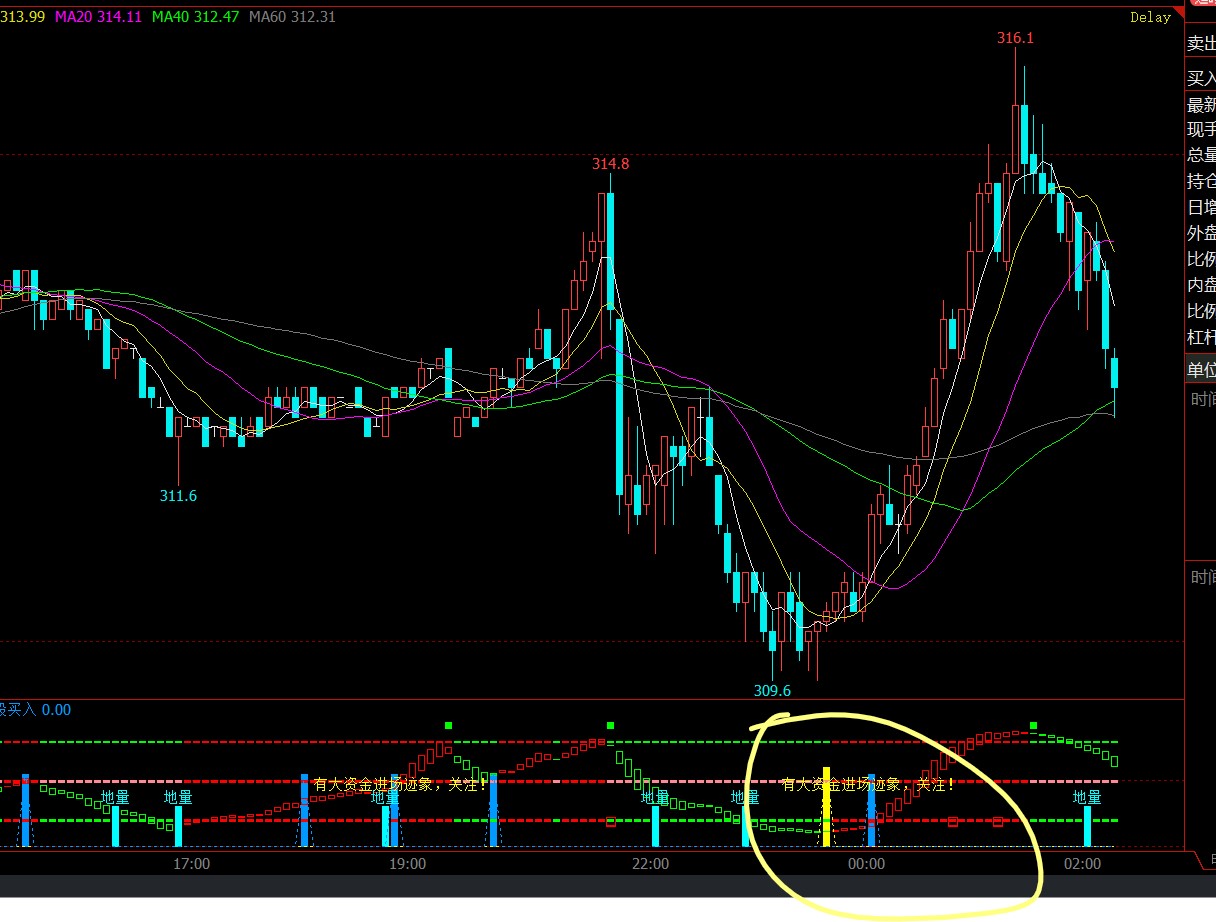Screen dimensions: 1216x922
Task: Click the 有大资金进场迹象 alert near 00:00
Action: [x=868, y=785]
